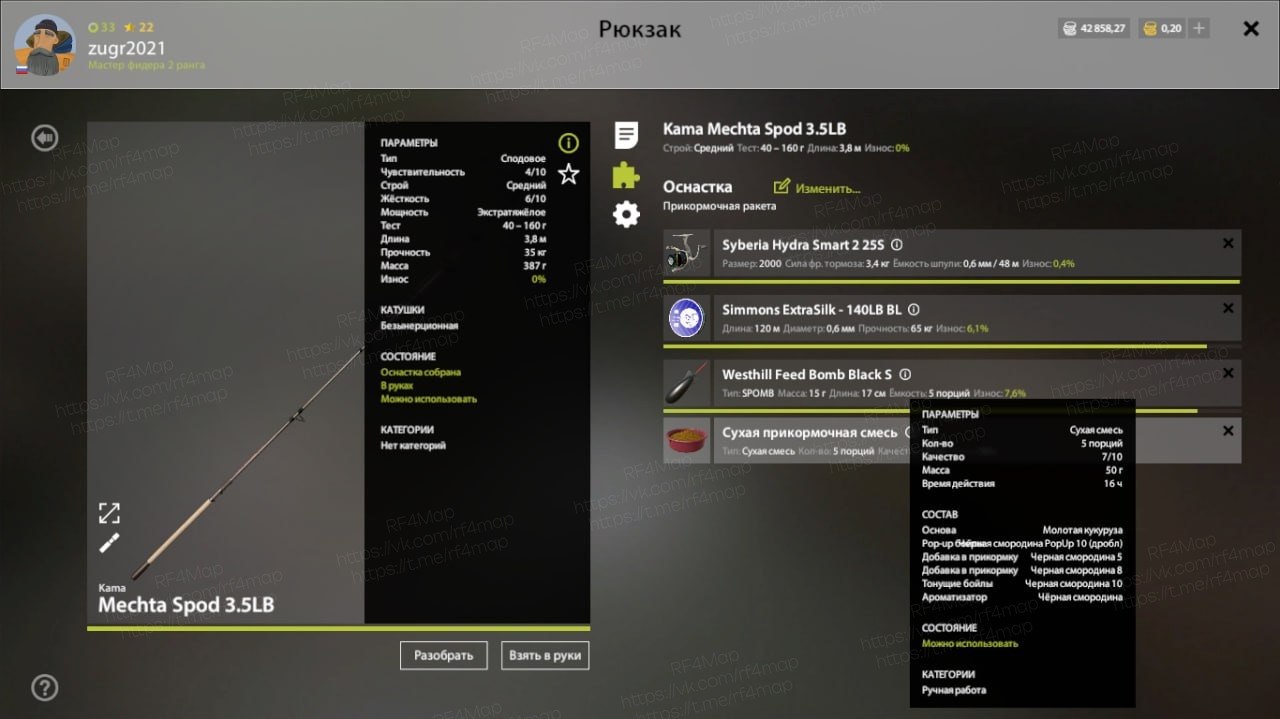Click the plus button to add gold
The image size is (1280, 719).
pyautogui.click(x=1199, y=28)
